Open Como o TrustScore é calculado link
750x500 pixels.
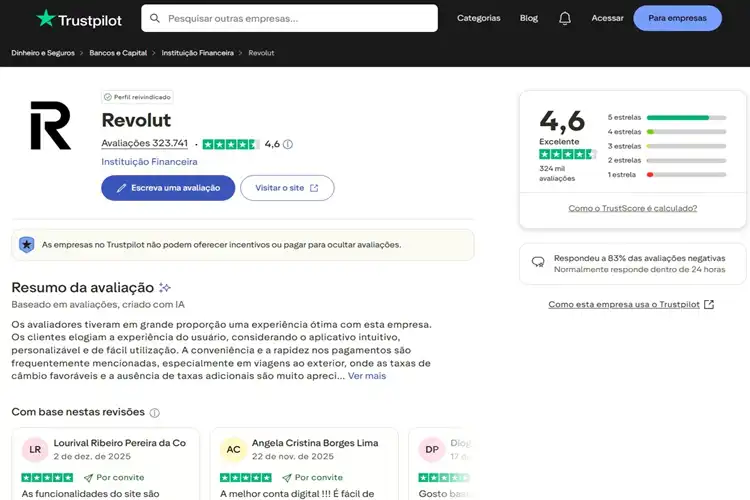[x=632, y=208]
